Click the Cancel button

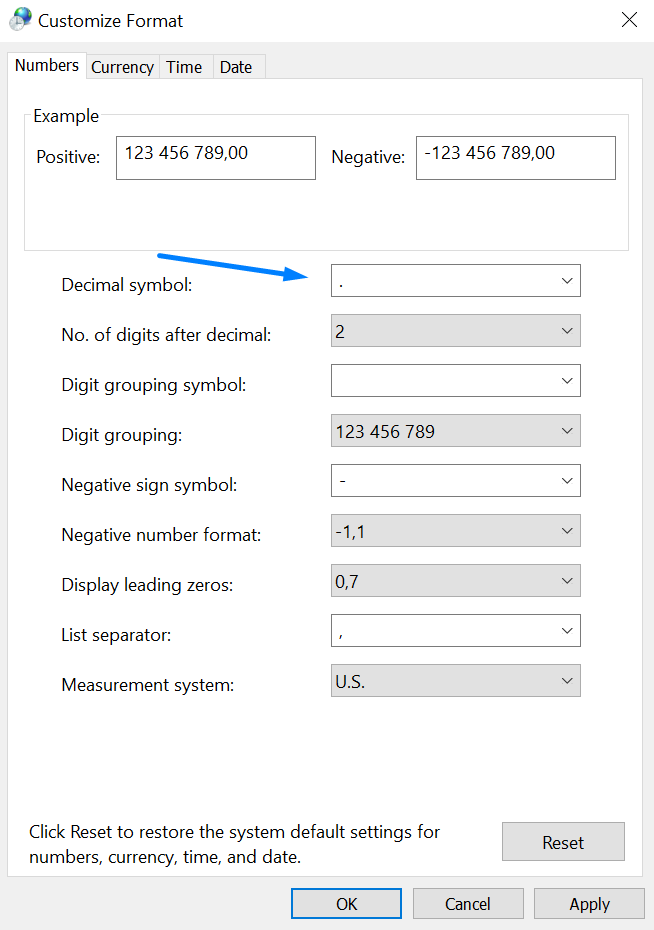467,904
